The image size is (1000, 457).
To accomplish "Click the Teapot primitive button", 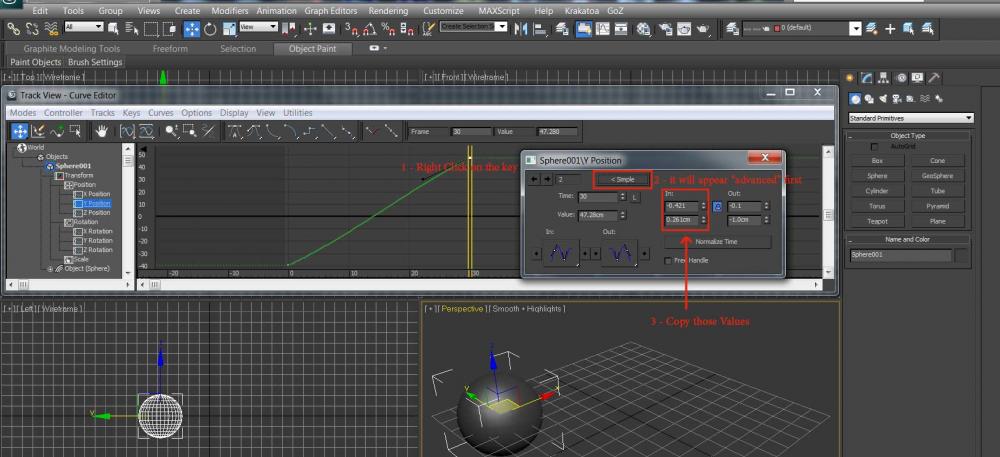I will point(877,221).
